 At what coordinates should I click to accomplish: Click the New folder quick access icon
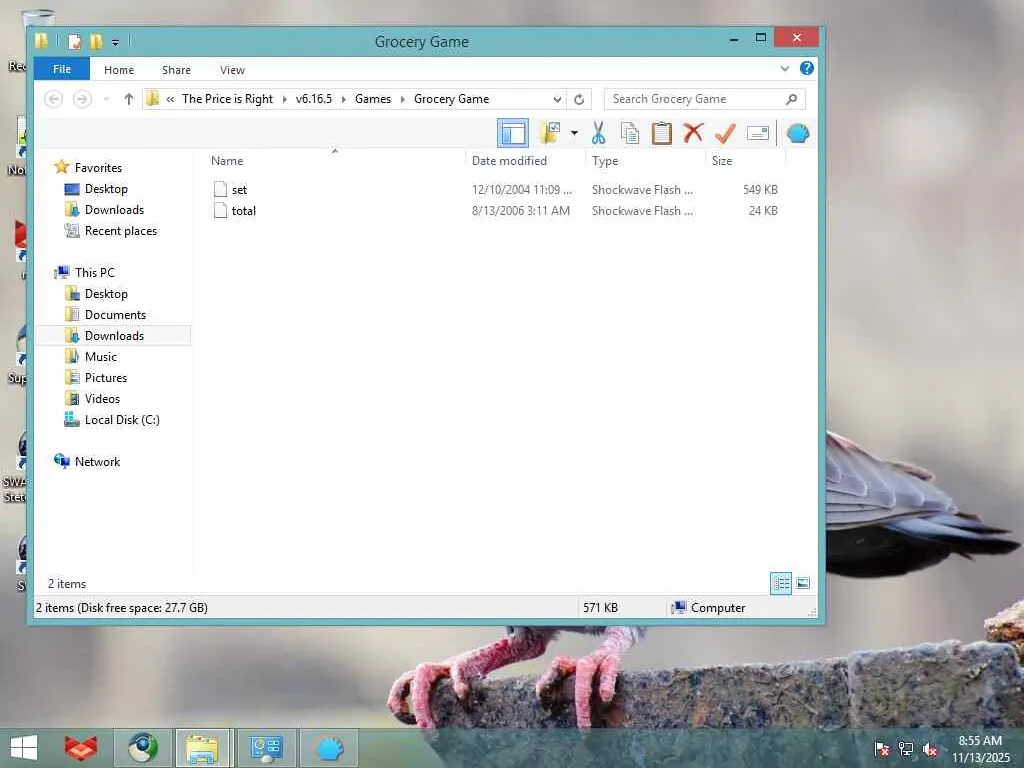(x=96, y=42)
